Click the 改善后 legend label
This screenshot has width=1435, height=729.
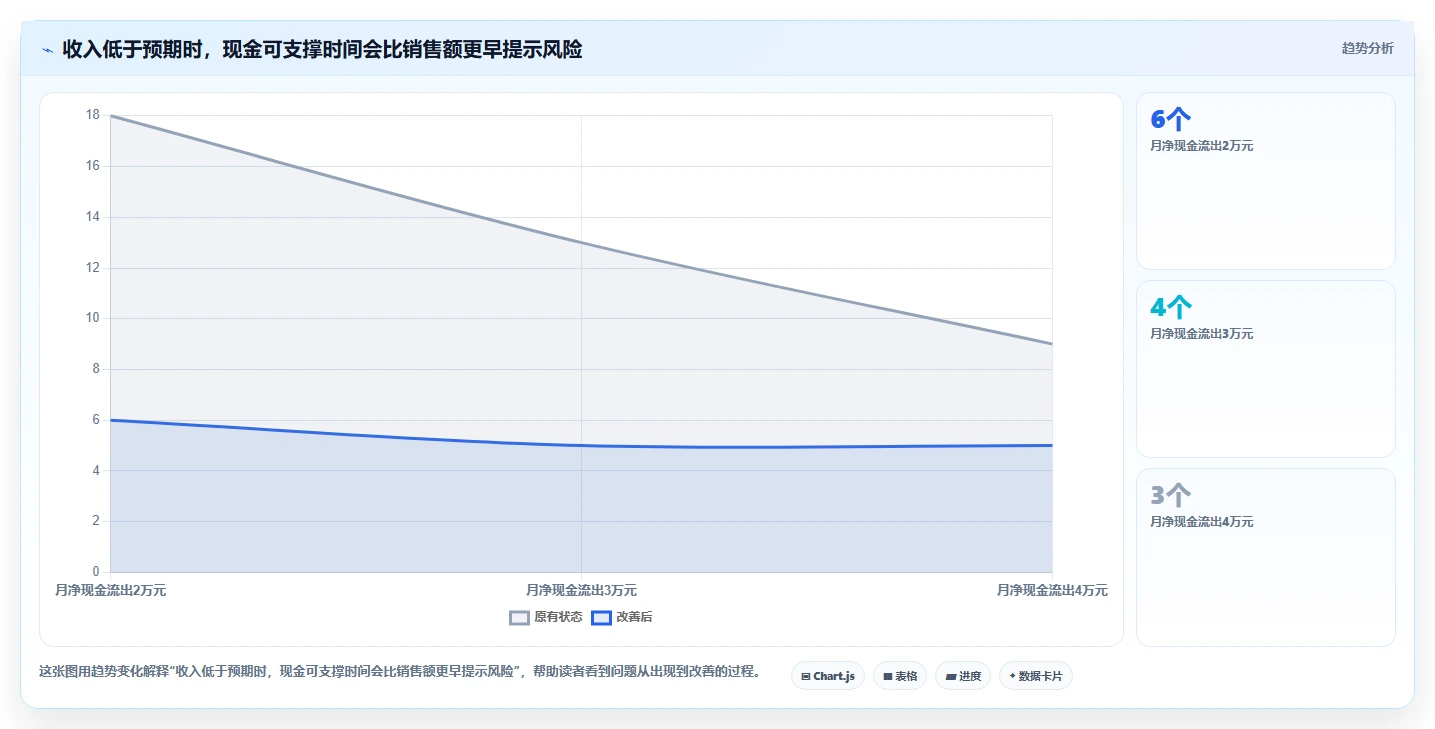click(634, 618)
